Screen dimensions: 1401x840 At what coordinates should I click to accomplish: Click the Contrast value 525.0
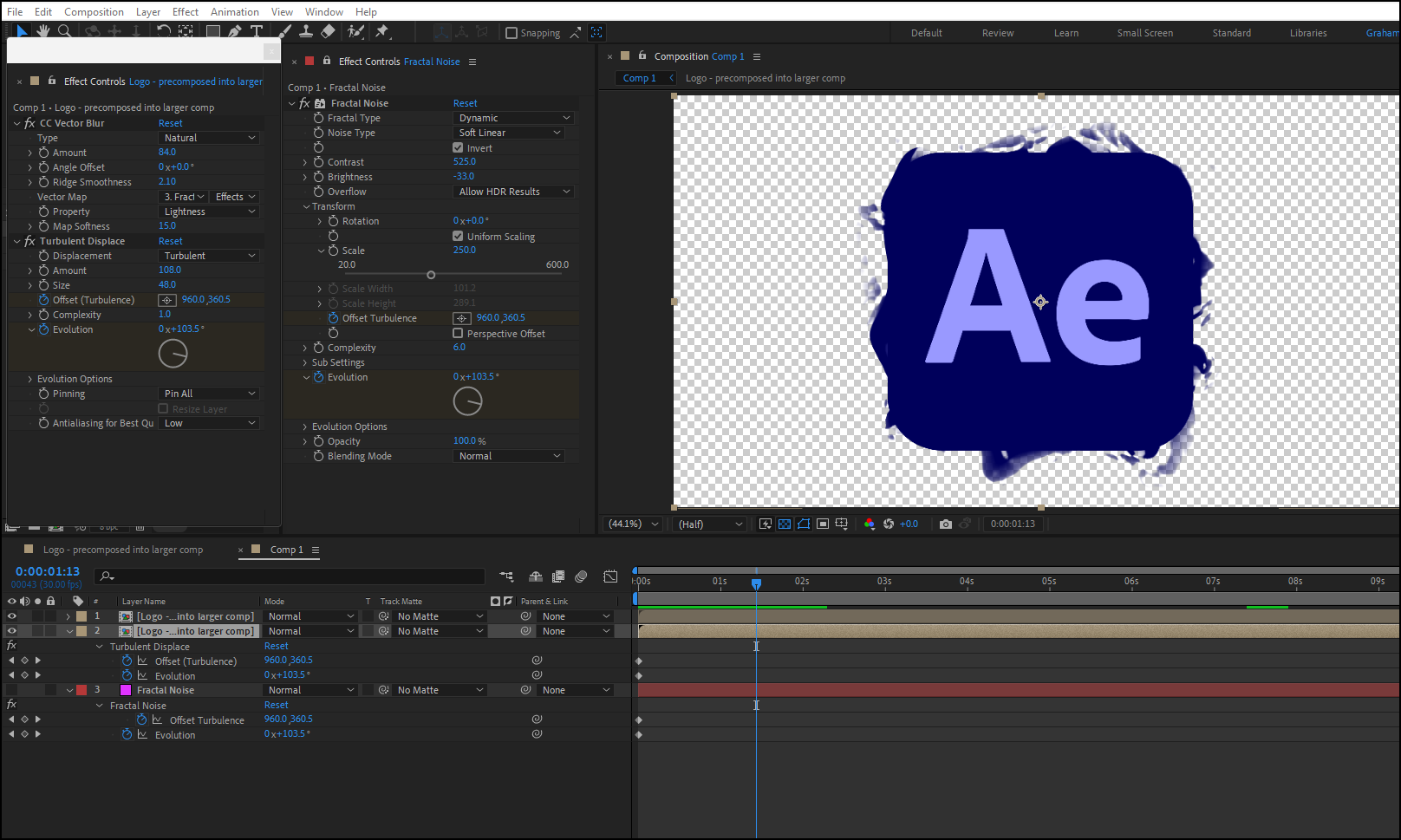click(465, 161)
